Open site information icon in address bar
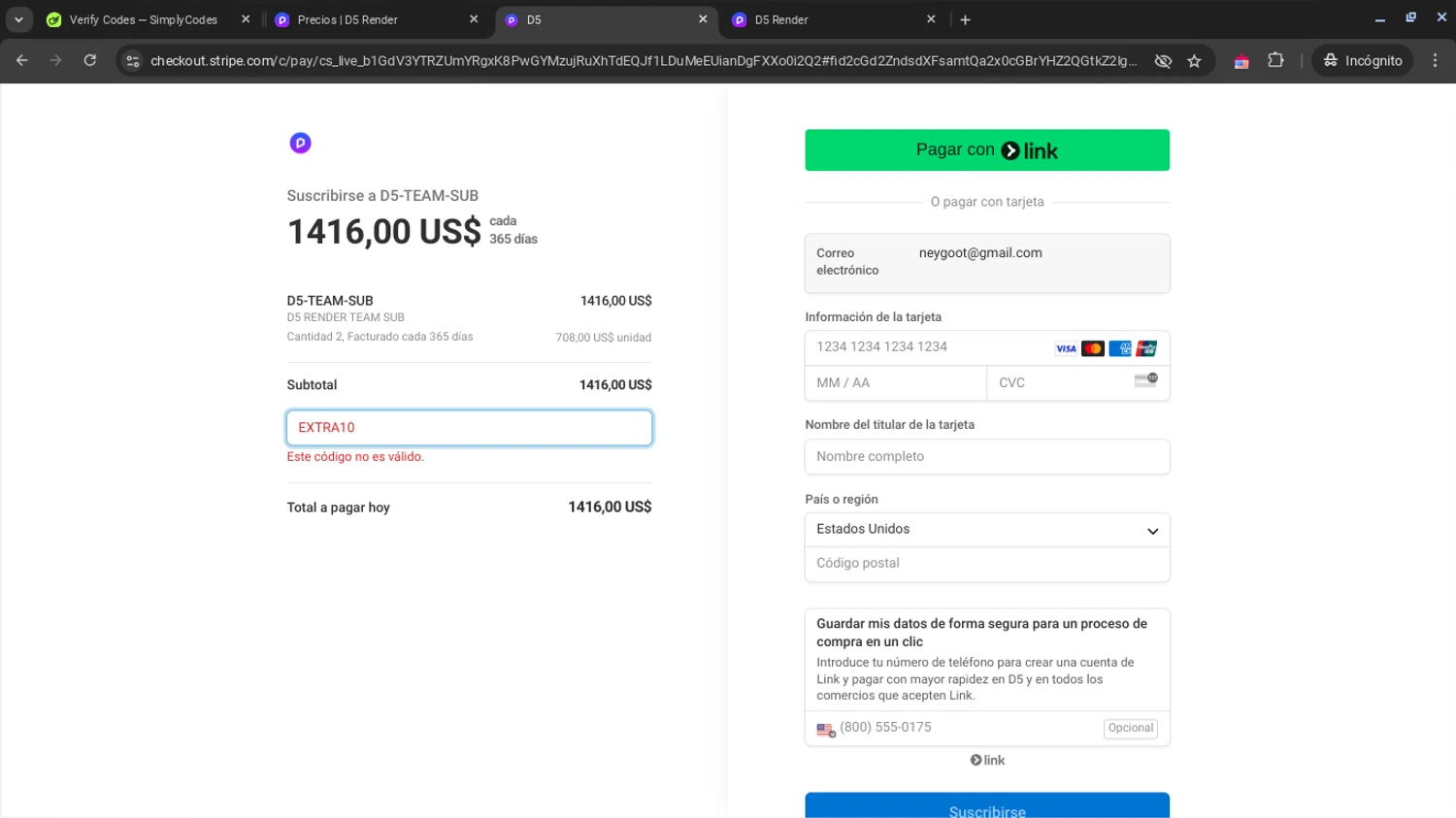1456x818 pixels. click(133, 61)
